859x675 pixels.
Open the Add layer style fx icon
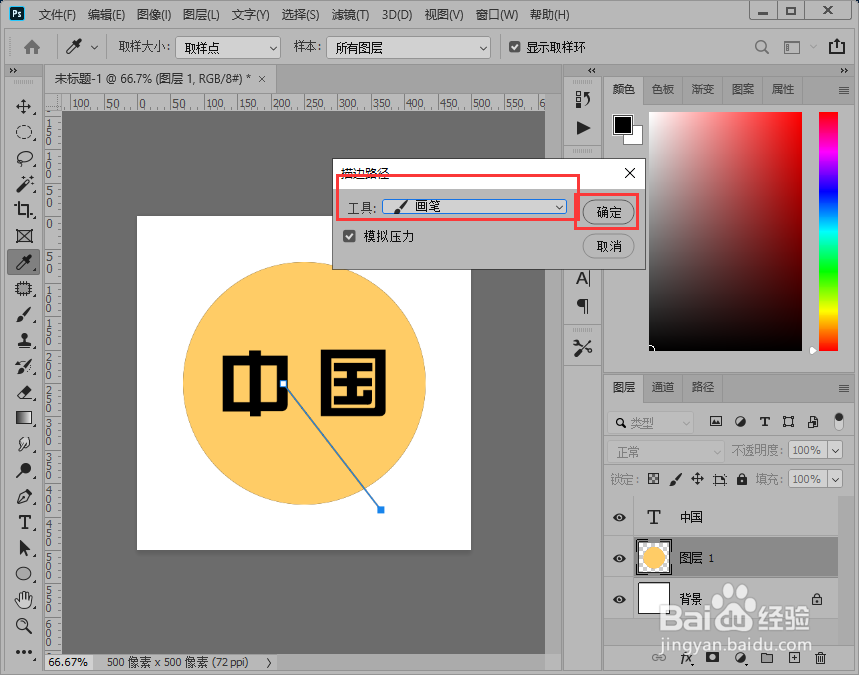(687, 658)
